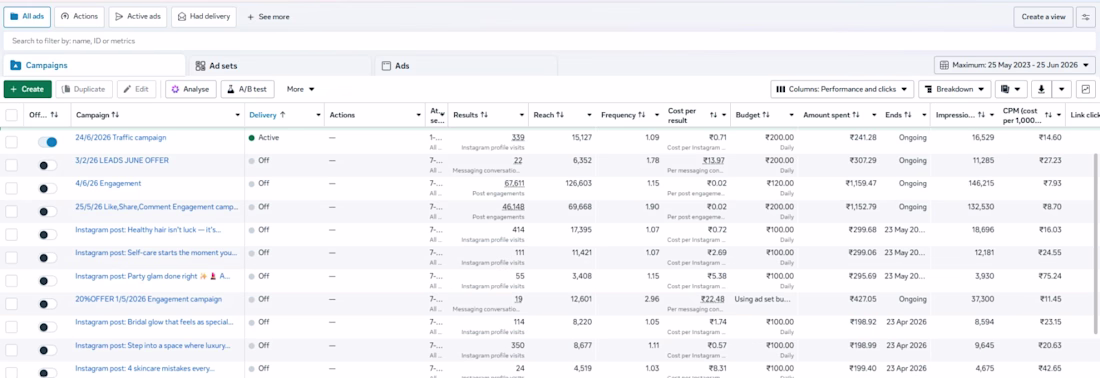Image resolution: width=1100 pixels, height=378 pixels.
Task: Select the Step into a space post checkbox
Action: (x=11, y=349)
